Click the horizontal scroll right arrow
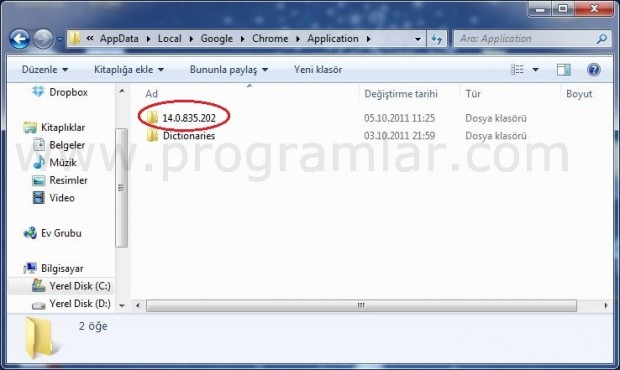The image size is (620, 370). click(605, 306)
